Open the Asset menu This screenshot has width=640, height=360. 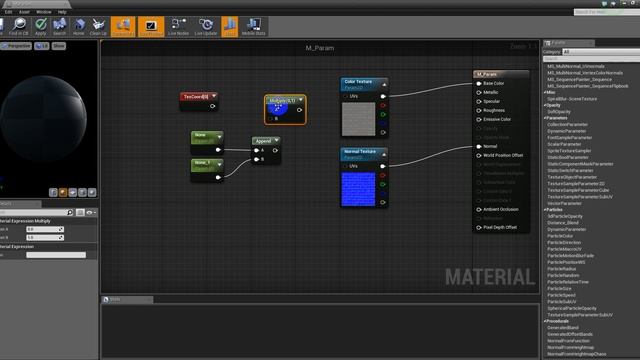coord(24,12)
